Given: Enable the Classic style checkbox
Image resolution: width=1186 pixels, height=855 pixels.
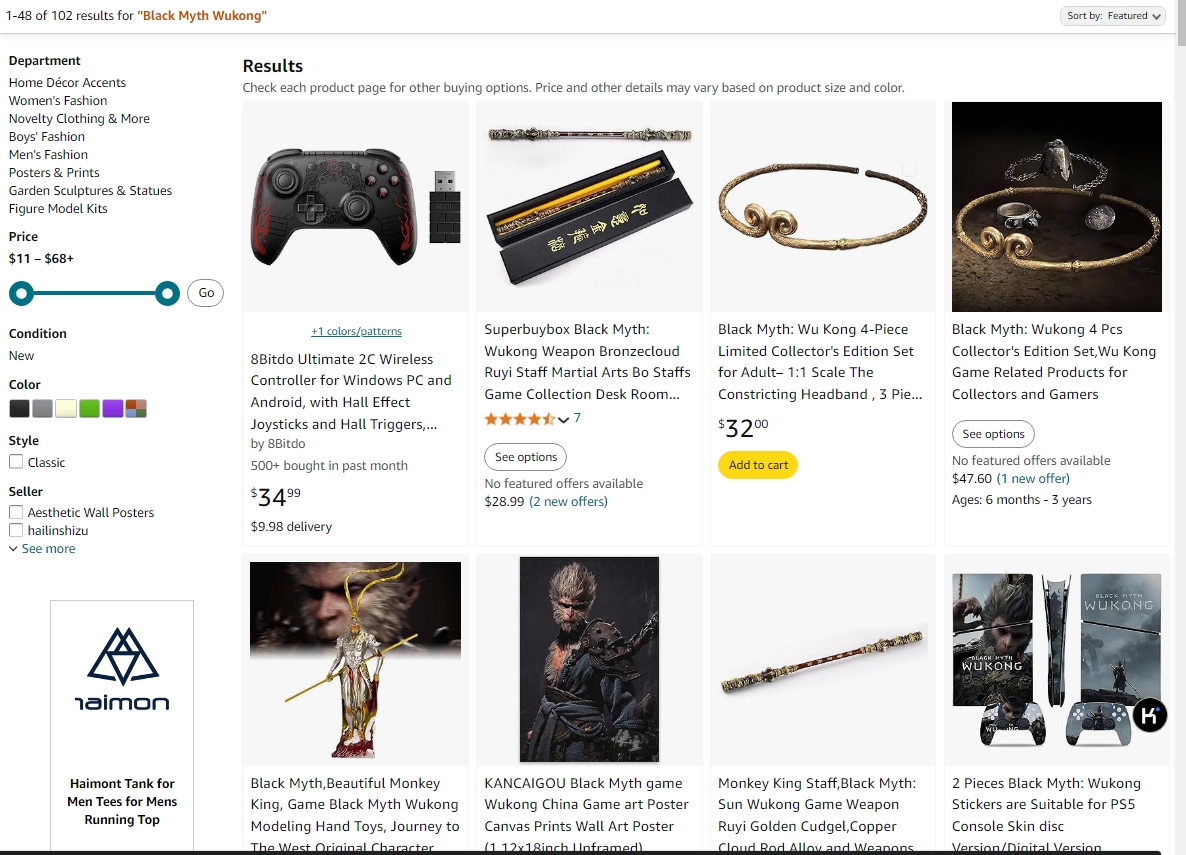Looking at the screenshot, I should click(16, 462).
